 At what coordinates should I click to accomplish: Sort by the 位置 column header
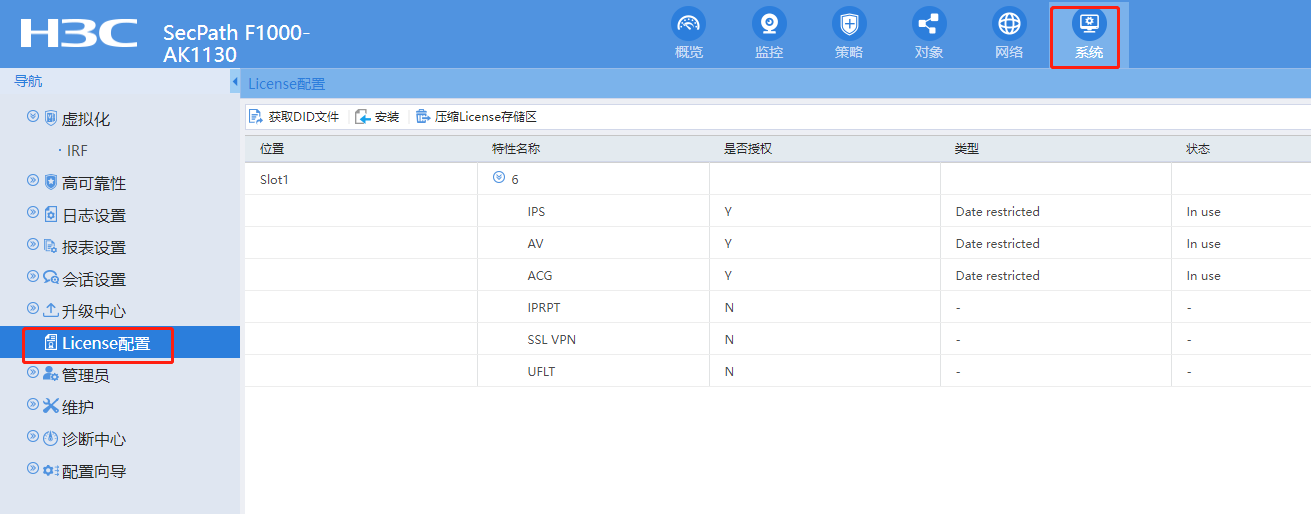pyautogui.click(x=272, y=148)
